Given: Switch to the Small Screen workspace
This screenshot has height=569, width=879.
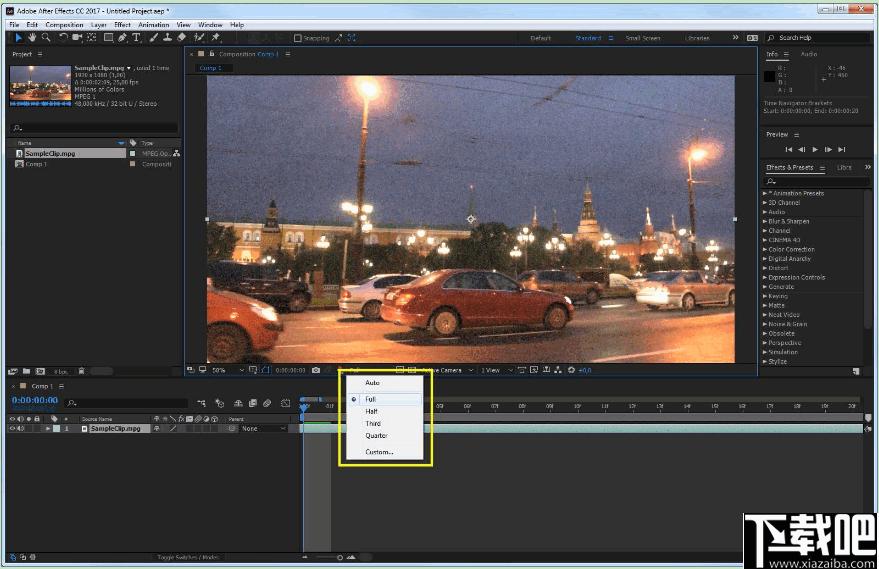Looking at the screenshot, I should 642,38.
